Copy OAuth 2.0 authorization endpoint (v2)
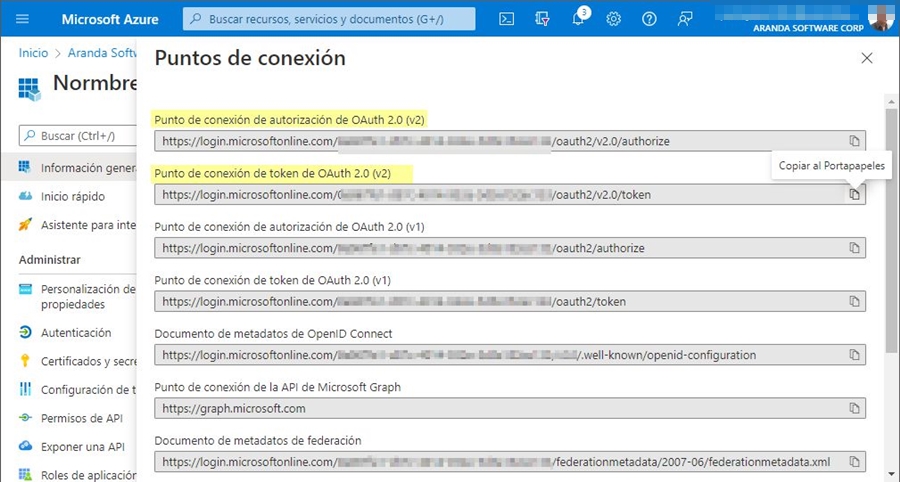 855,141
